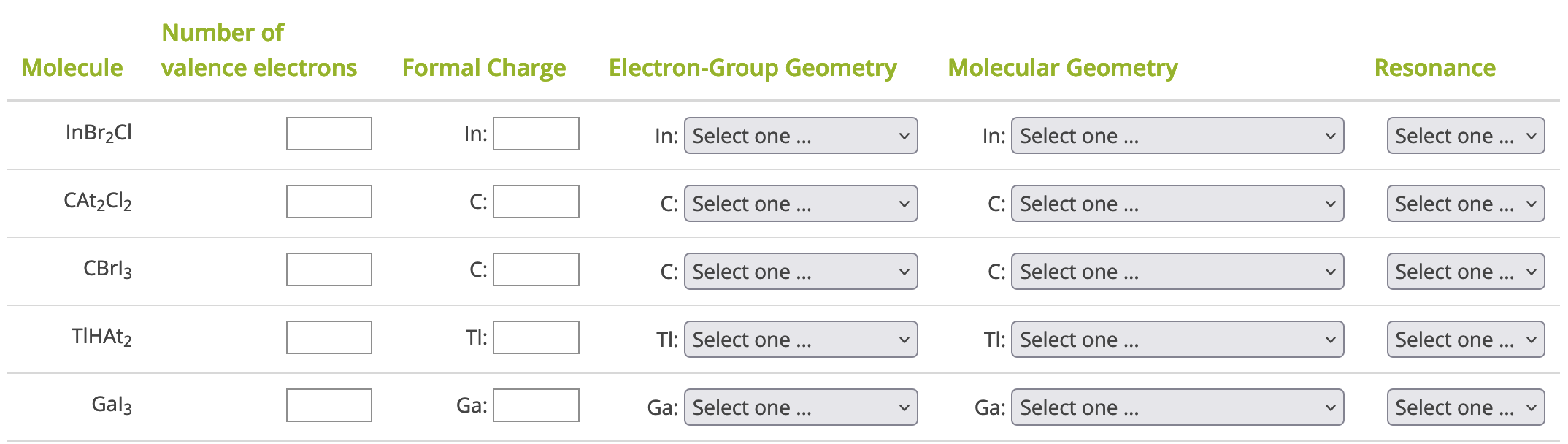Expand TlHAt2 resonance dropdown
The width and height of the screenshot is (1568, 444).
click(1465, 340)
